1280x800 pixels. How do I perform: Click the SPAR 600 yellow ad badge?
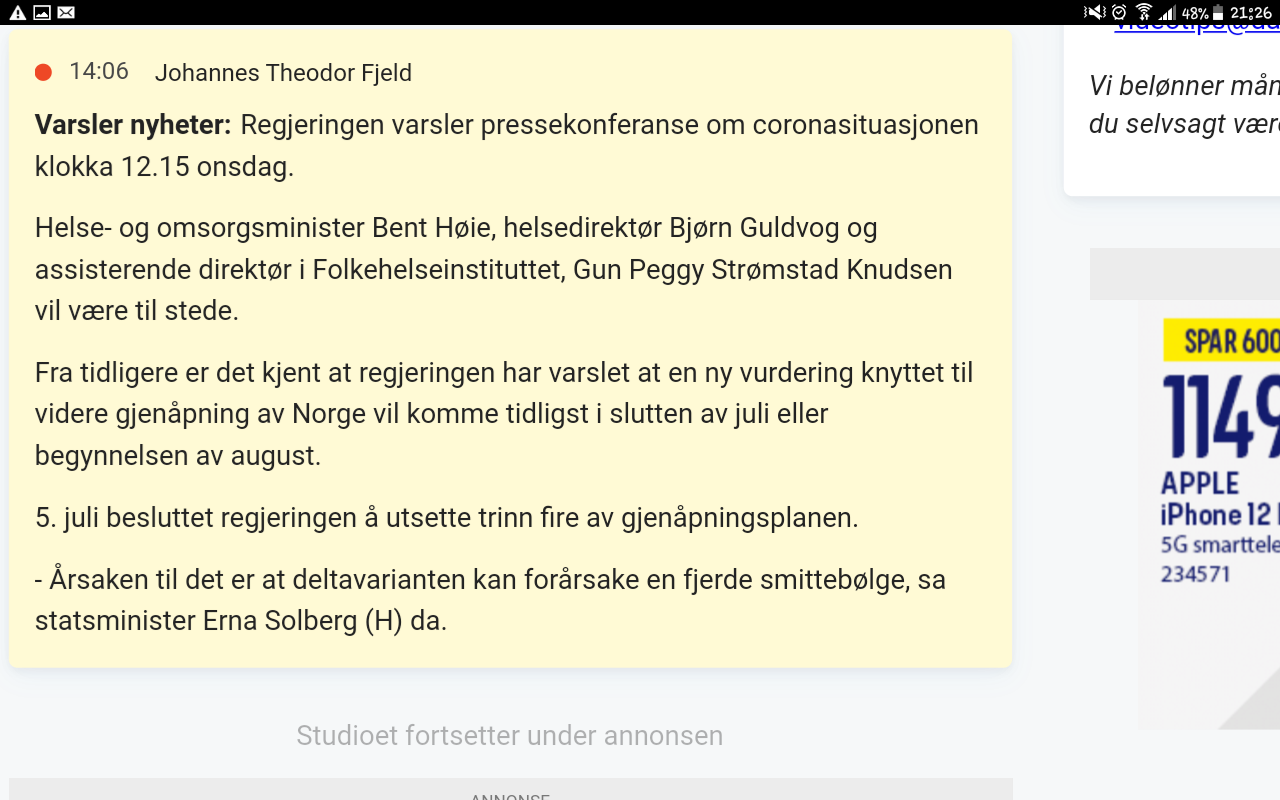point(1222,341)
